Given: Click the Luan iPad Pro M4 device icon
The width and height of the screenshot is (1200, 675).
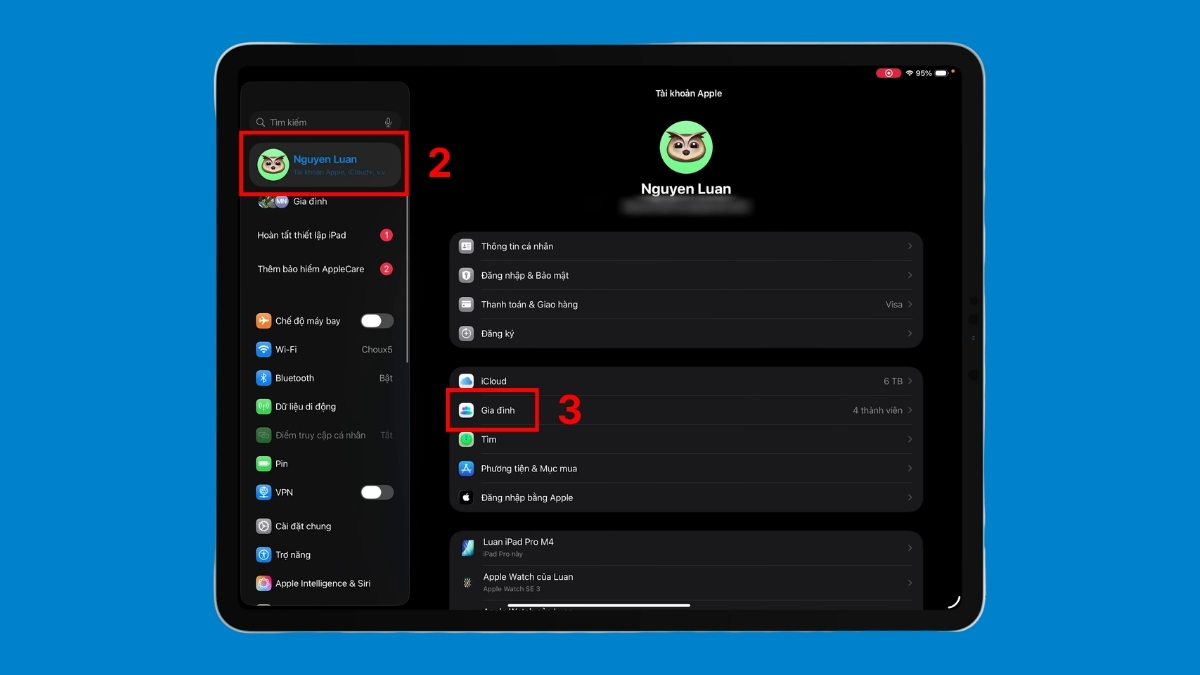Looking at the screenshot, I should pos(467,547).
